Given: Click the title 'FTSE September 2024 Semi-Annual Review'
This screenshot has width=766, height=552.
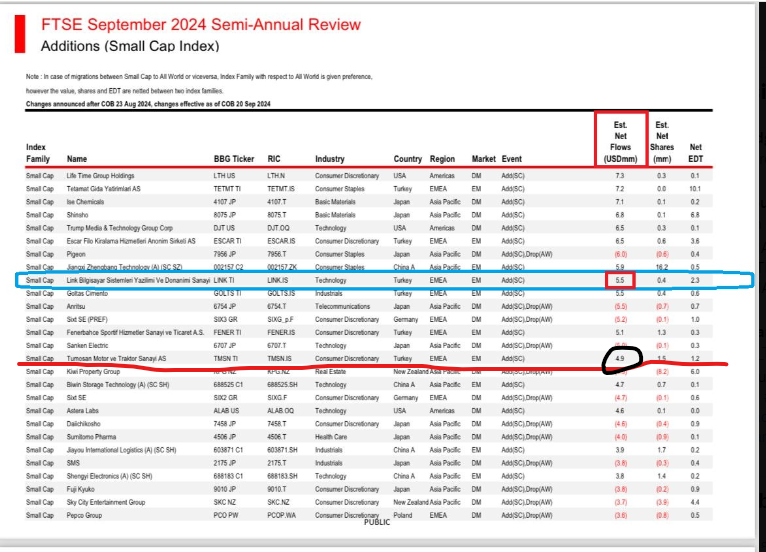Looking at the screenshot, I should [201, 24].
